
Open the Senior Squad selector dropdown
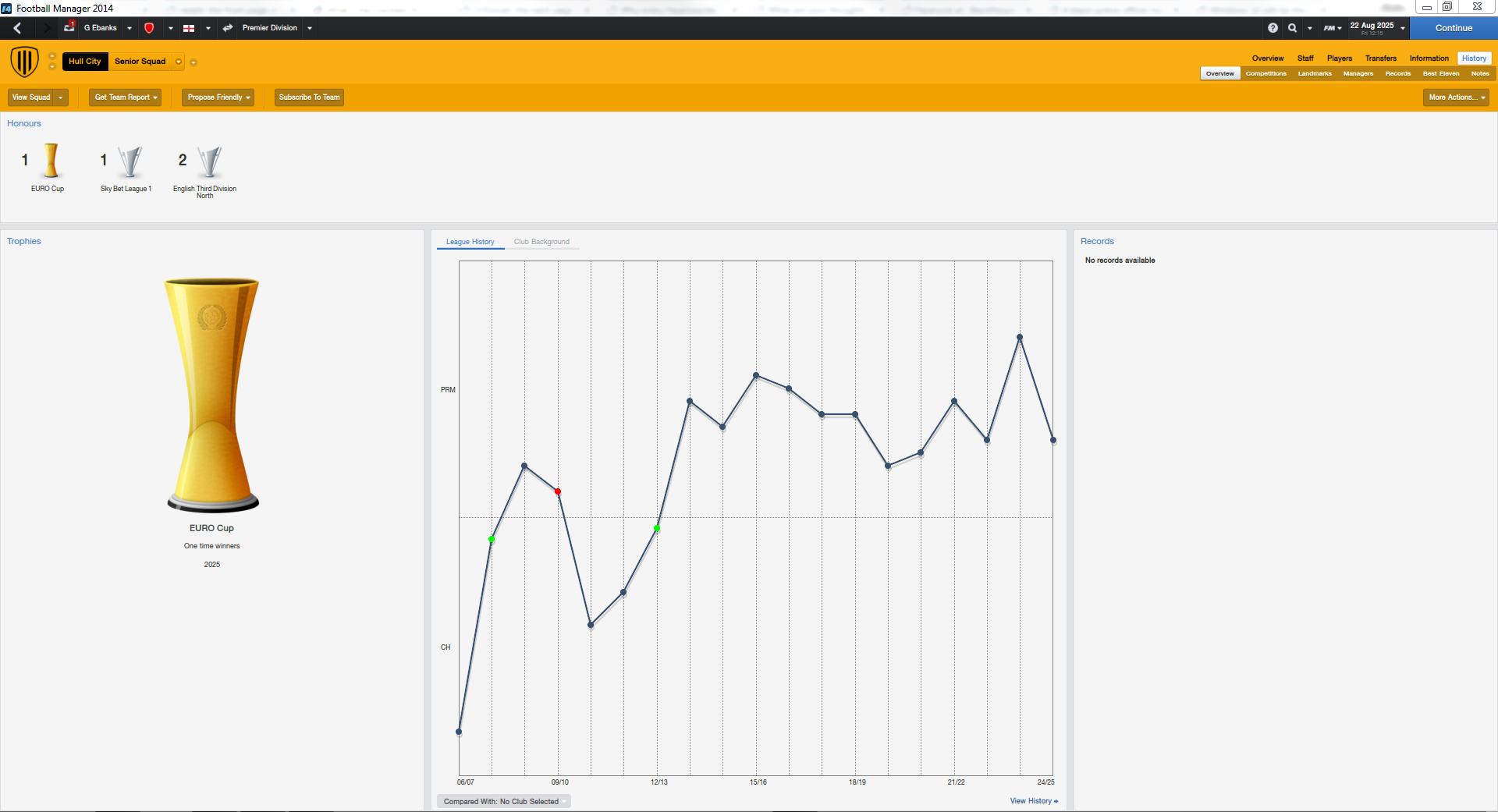[179, 62]
